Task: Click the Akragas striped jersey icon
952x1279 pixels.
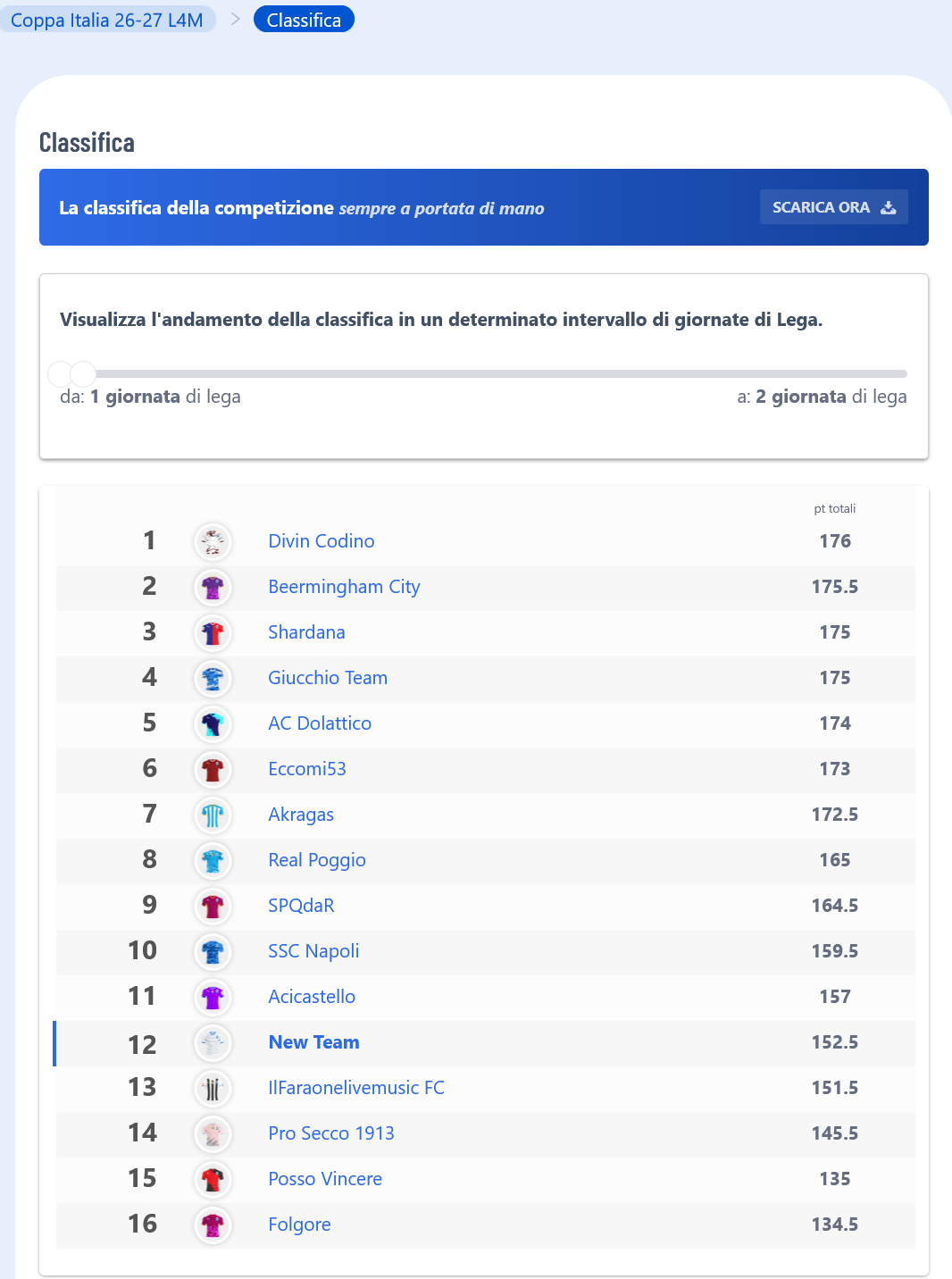Action: (213, 815)
